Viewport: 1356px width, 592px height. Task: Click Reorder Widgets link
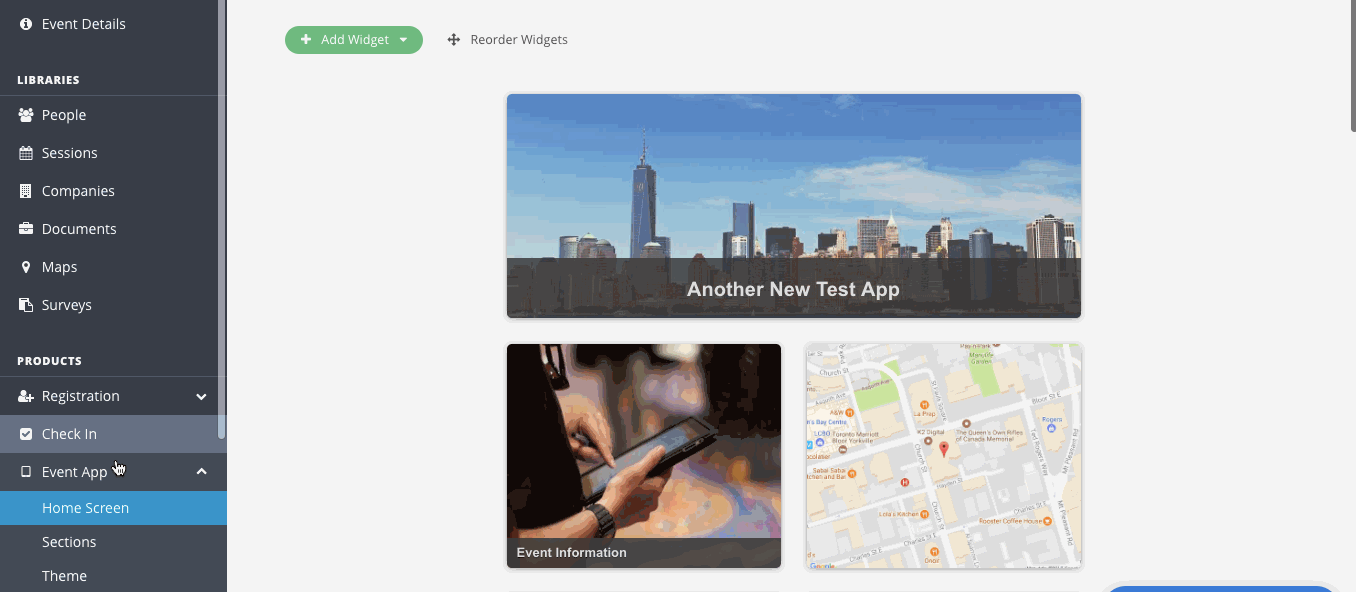(x=508, y=40)
